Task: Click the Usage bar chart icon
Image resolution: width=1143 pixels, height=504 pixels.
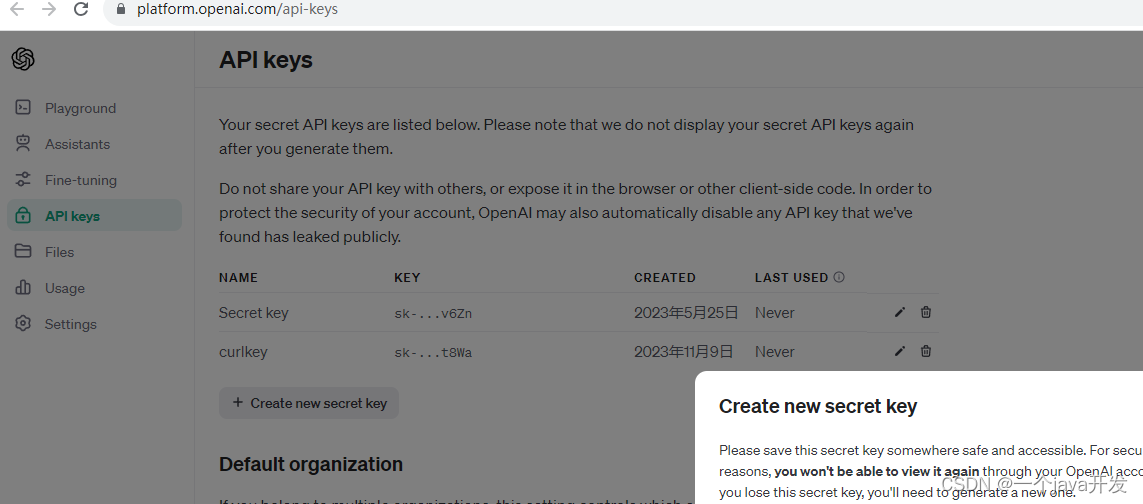Action: click(x=23, y=287)
